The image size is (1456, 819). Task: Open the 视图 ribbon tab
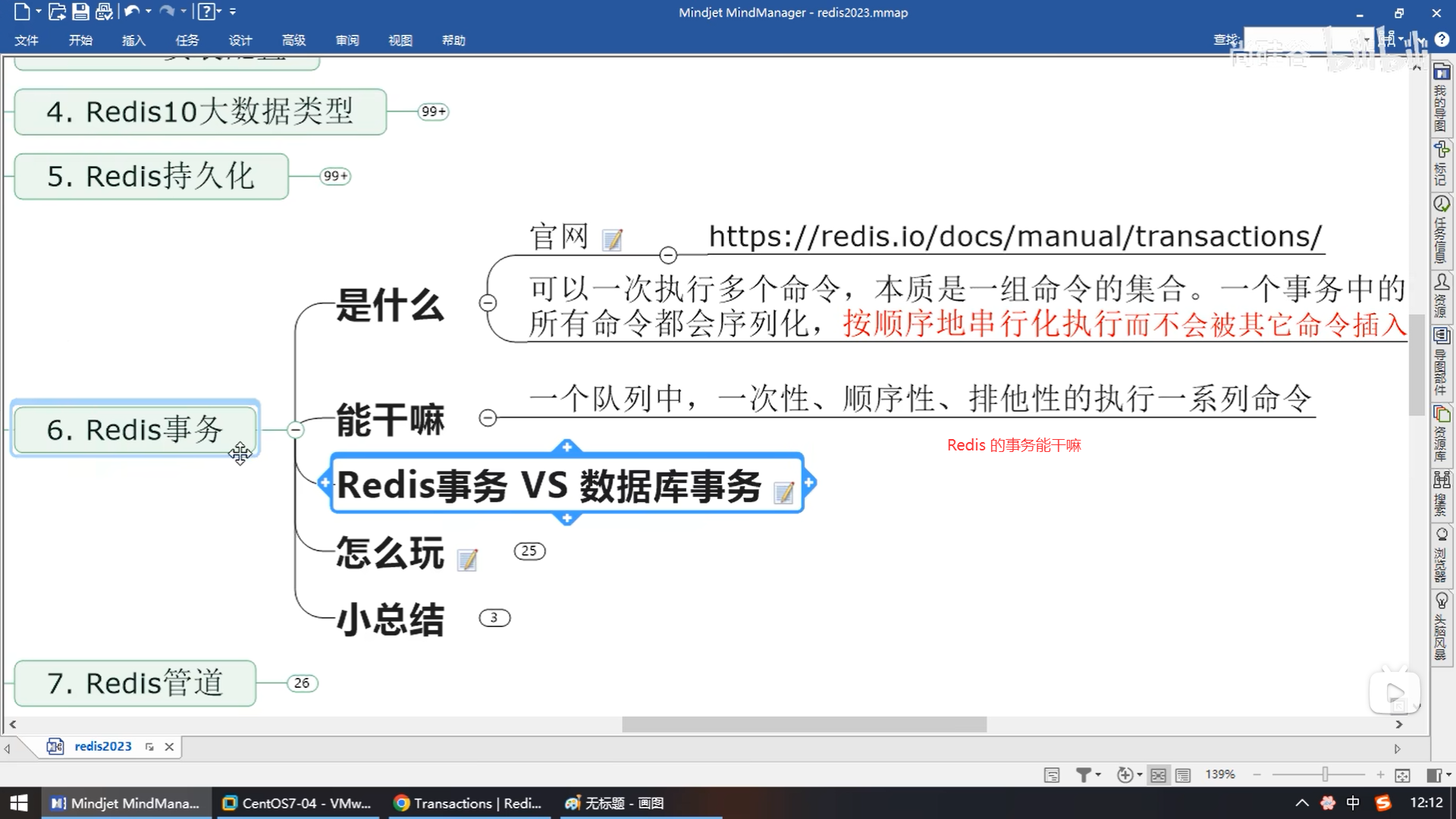tap(400, 40)
